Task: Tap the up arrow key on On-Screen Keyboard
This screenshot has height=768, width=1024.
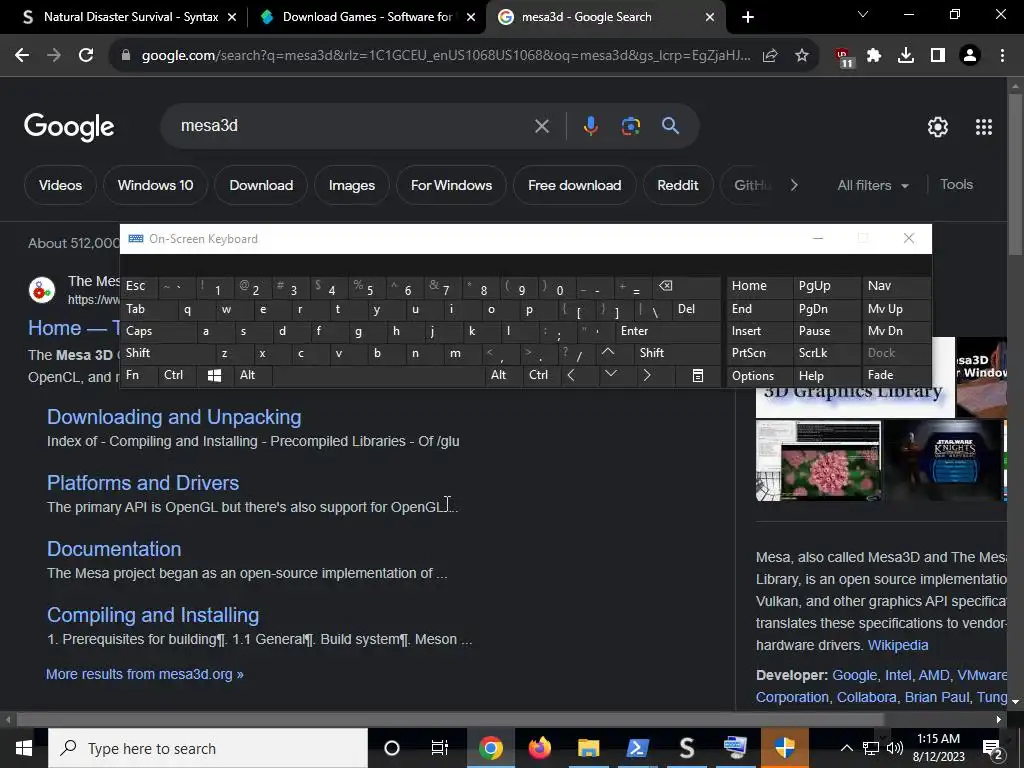Action: tap(608, 353)
